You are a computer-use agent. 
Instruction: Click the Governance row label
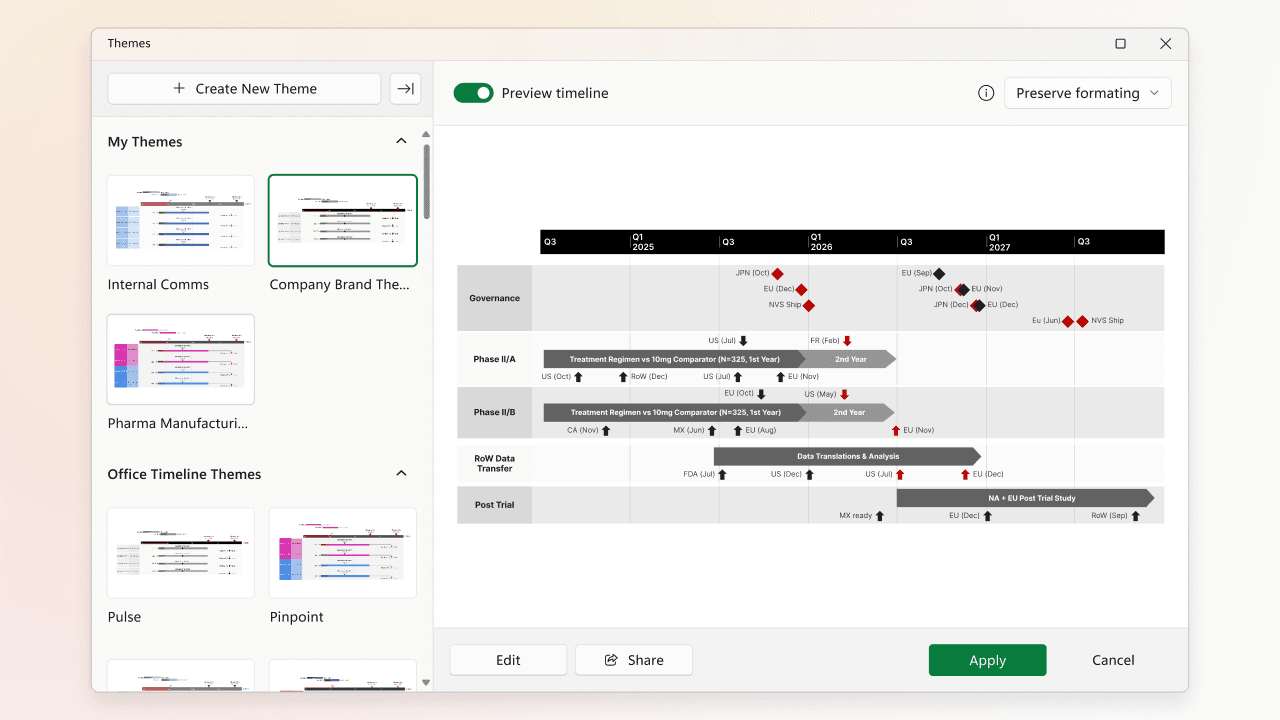tap(494, 298)
